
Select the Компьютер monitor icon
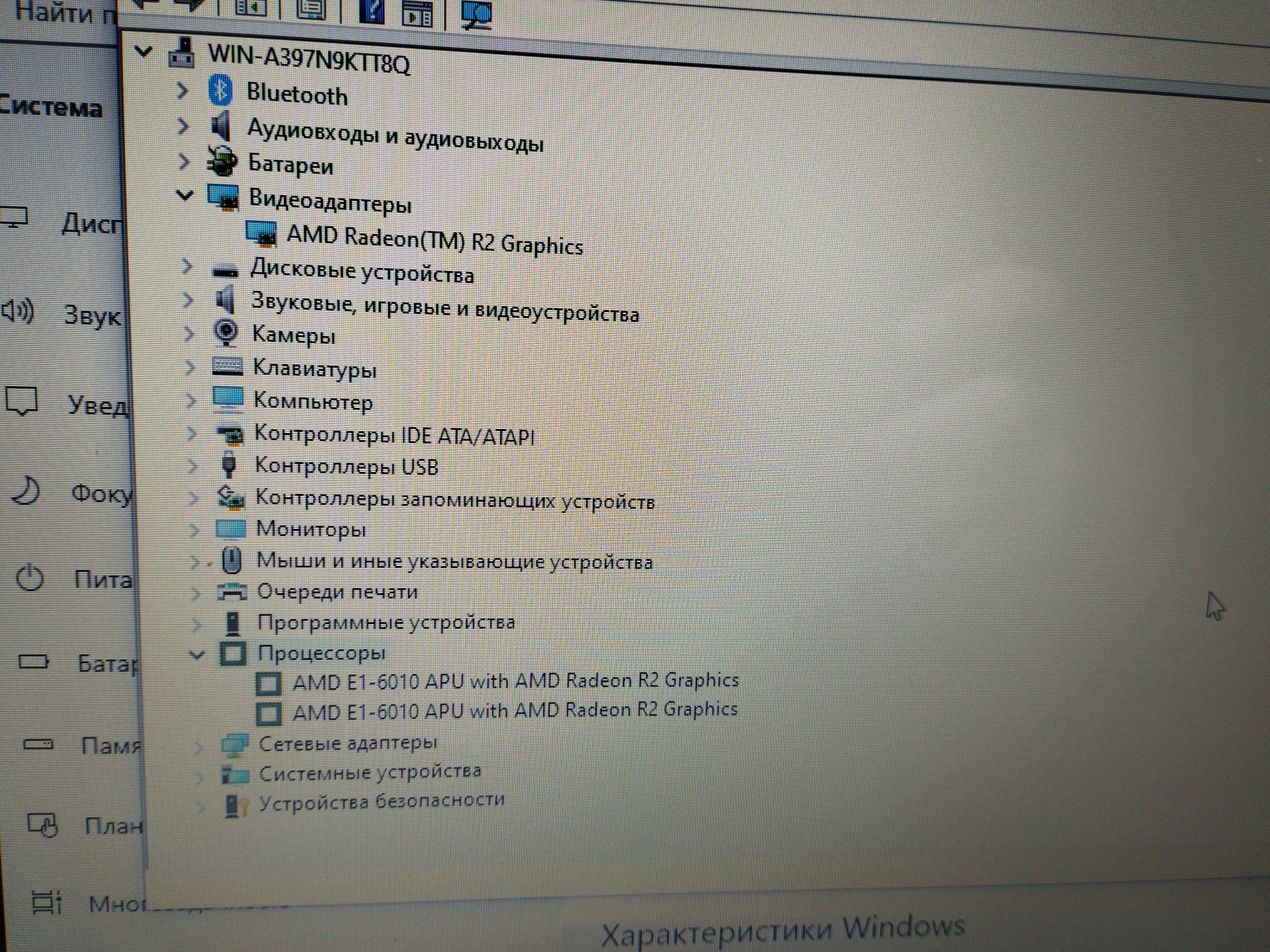pos(228,399)
